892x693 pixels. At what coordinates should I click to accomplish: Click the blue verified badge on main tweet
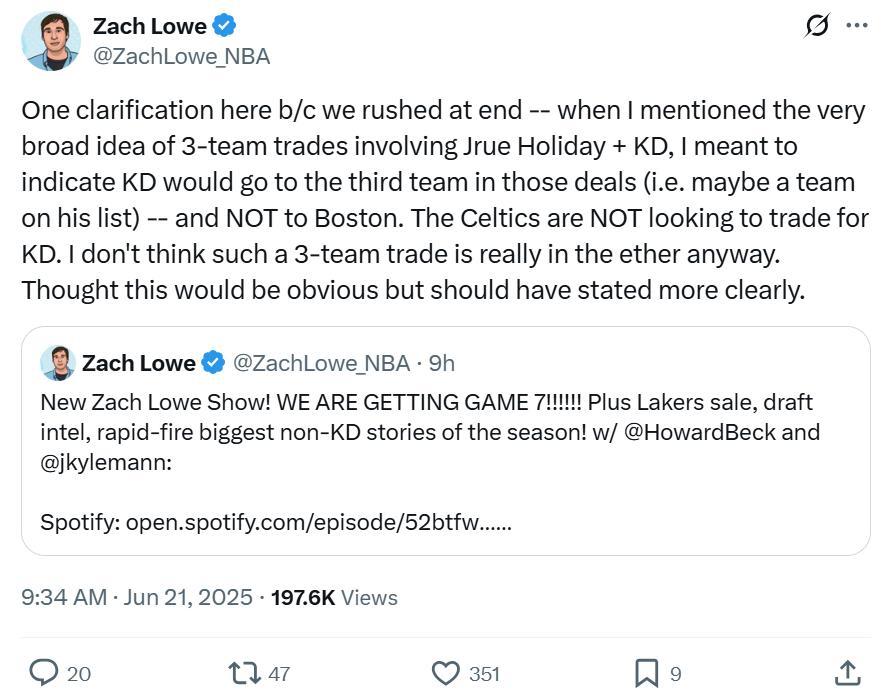[224, 26]
